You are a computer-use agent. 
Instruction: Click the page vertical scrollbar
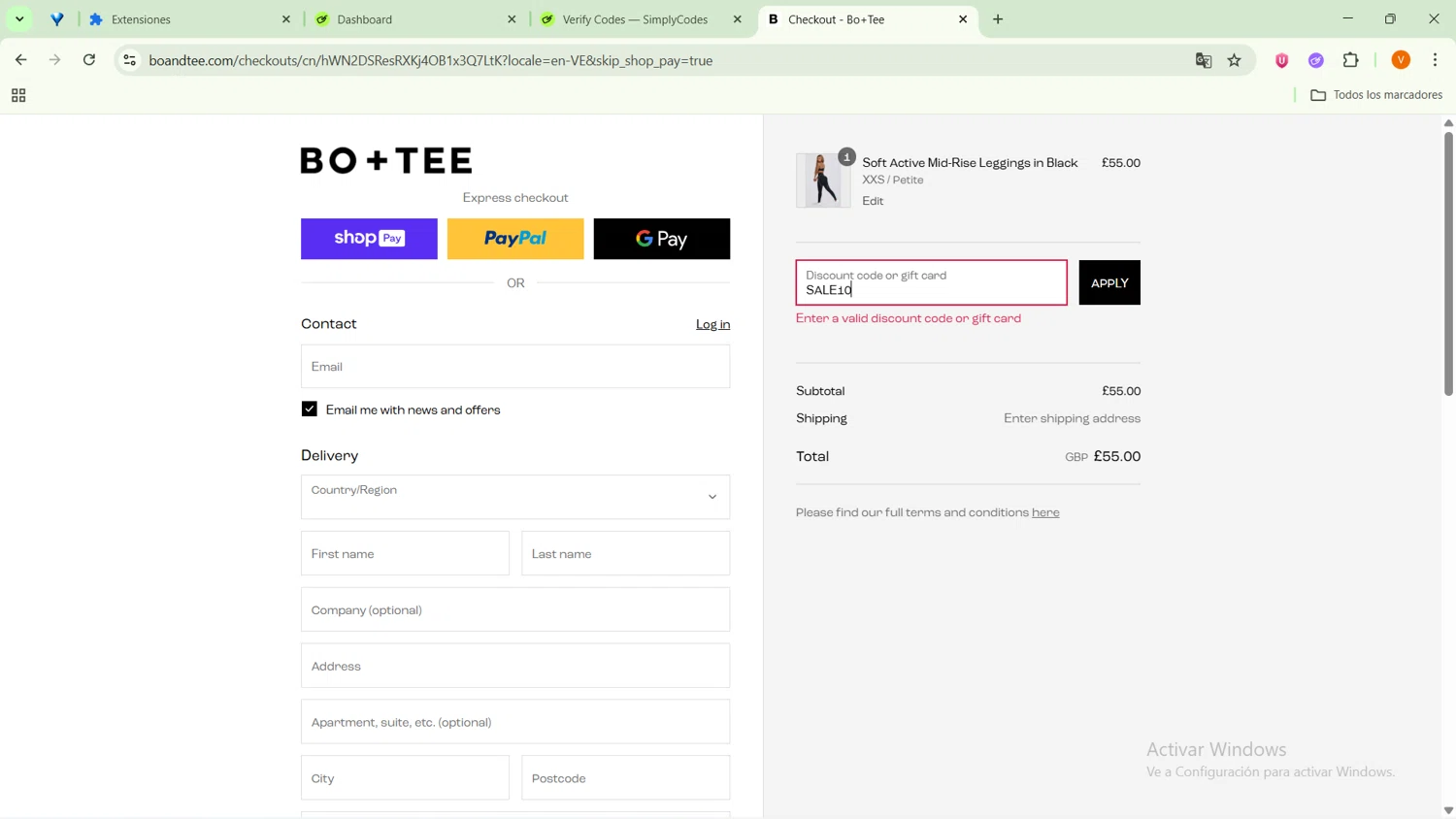tap(1448, 264)
